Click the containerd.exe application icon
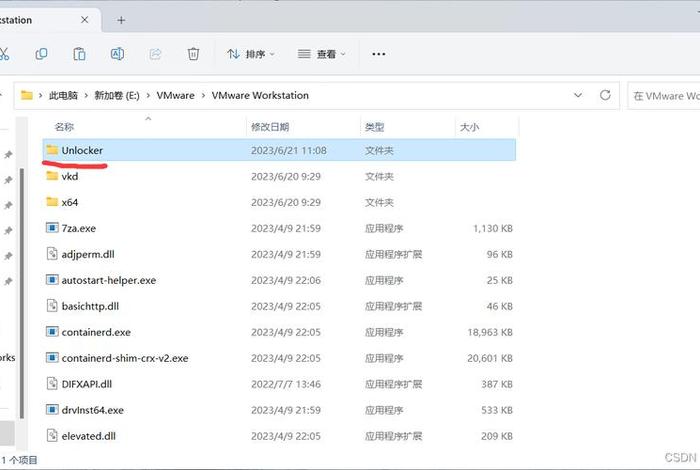Viewport: 700px width, 470px height. [52, 332]
